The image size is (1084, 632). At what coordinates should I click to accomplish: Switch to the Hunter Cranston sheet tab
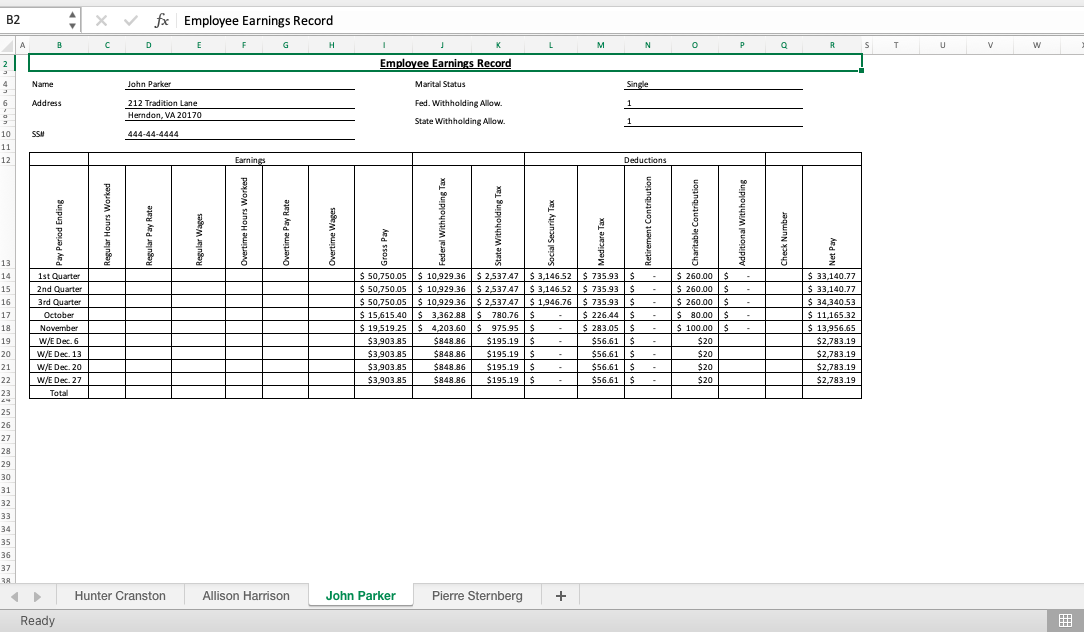[x=120, y=595]
